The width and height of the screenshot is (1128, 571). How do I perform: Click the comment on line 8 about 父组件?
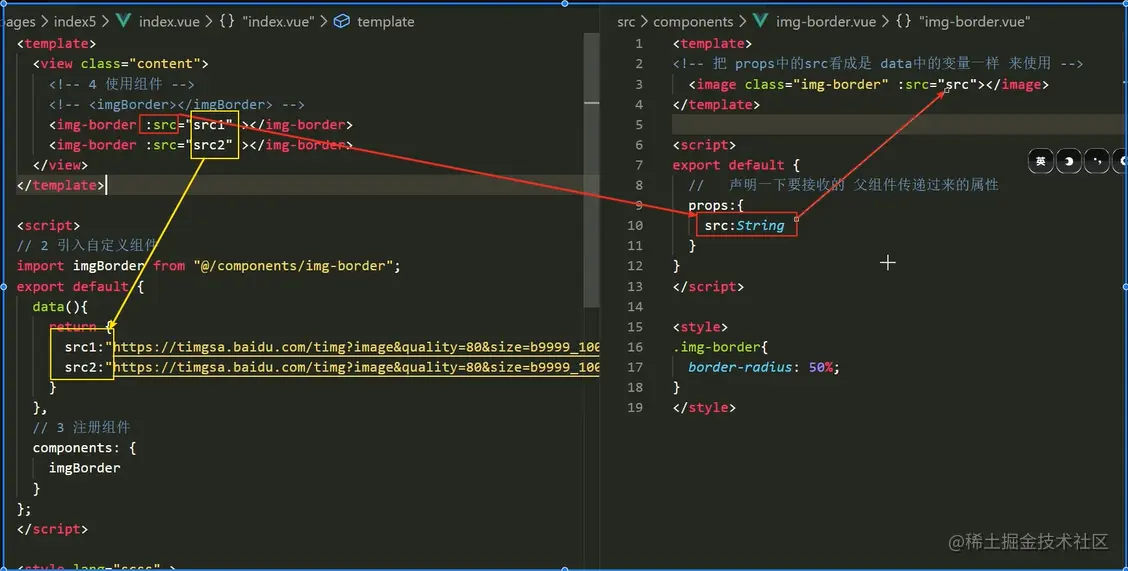pyautogui.click(x=843, y=185)
